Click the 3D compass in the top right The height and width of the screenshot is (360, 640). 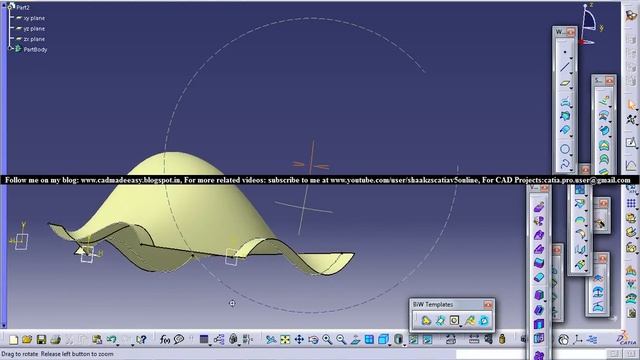point(589,24)
